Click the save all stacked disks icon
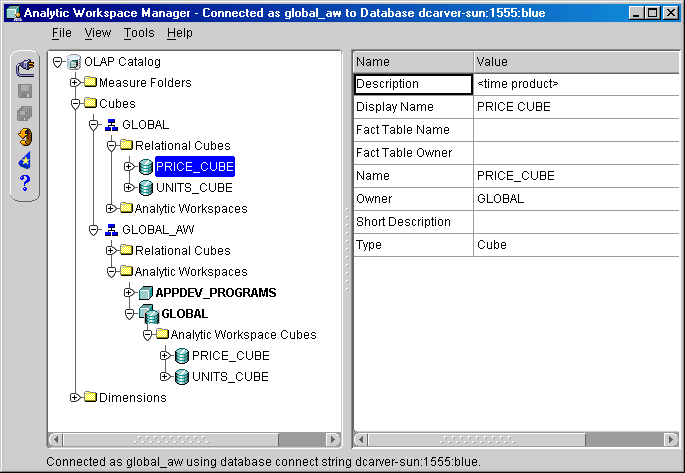Screen dimensions: 685x473 (x=24, y=114)
